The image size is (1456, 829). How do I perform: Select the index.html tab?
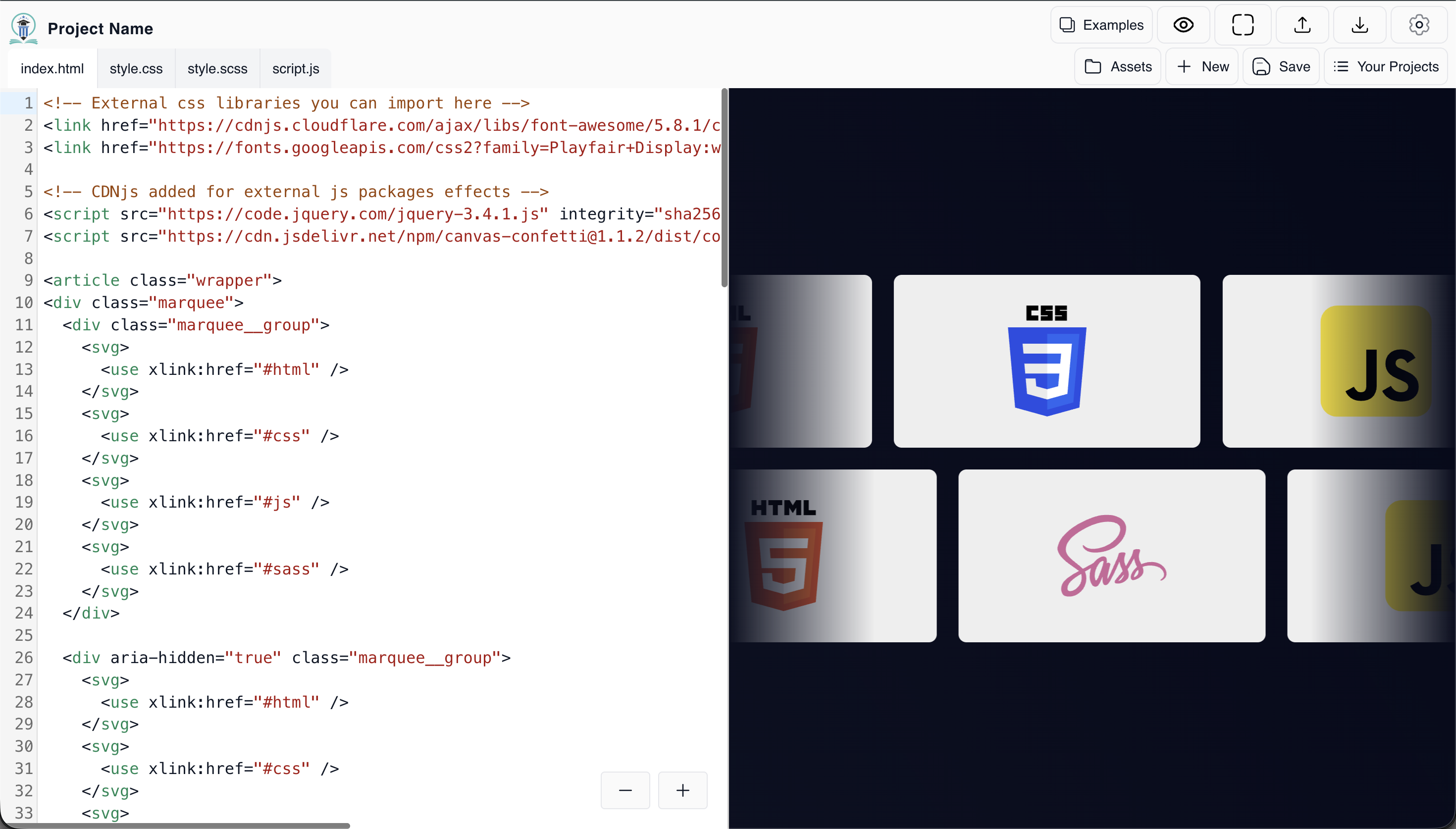pyautogui.click(x=52, y=69)
